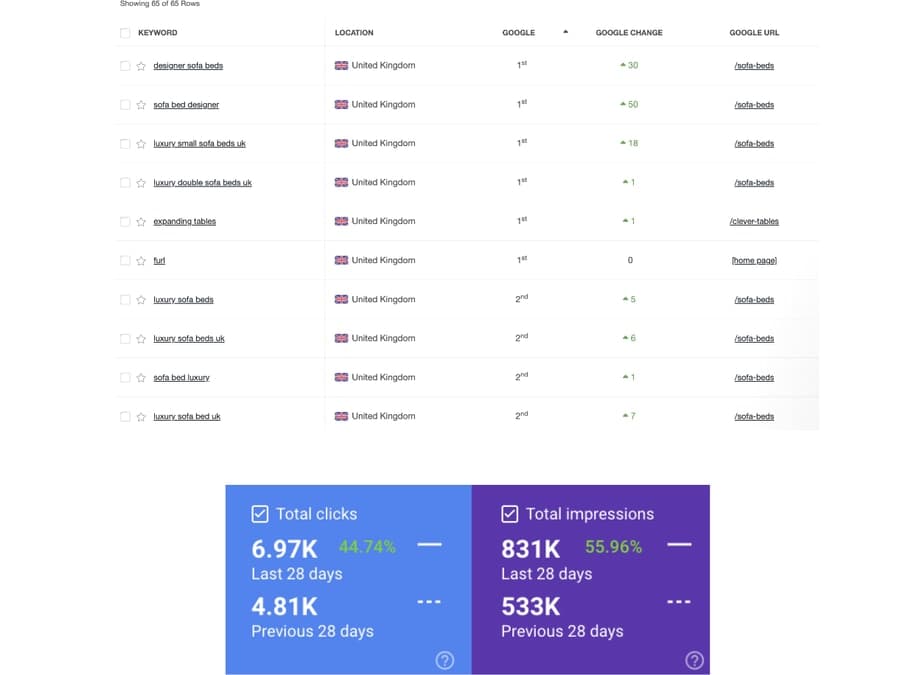Click /sofa-beds URL in 'sofa bed luxury' row
The image size is (900, 675).
tap(754, 378)
